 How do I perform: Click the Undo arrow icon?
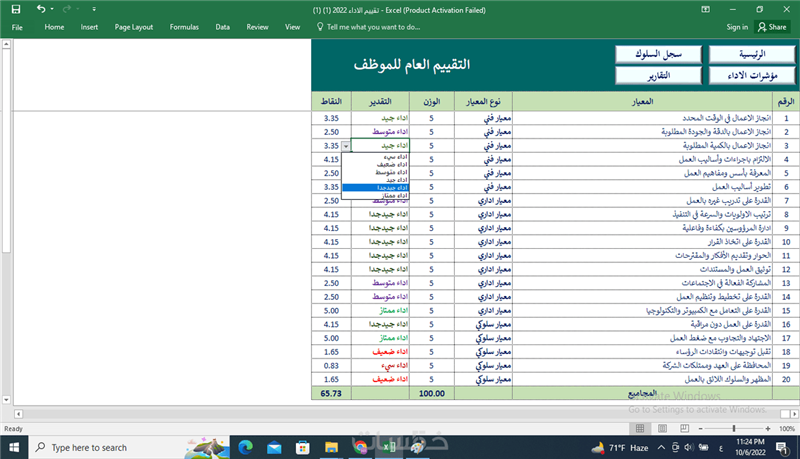pos(40,8)
